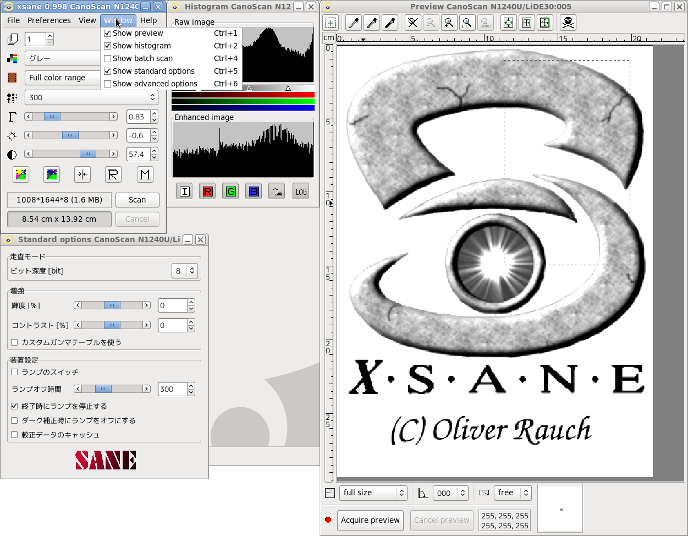Click the XSANE logo preview image
The image size is (688, 536).
pyautogui.click(x=494, y=261)
